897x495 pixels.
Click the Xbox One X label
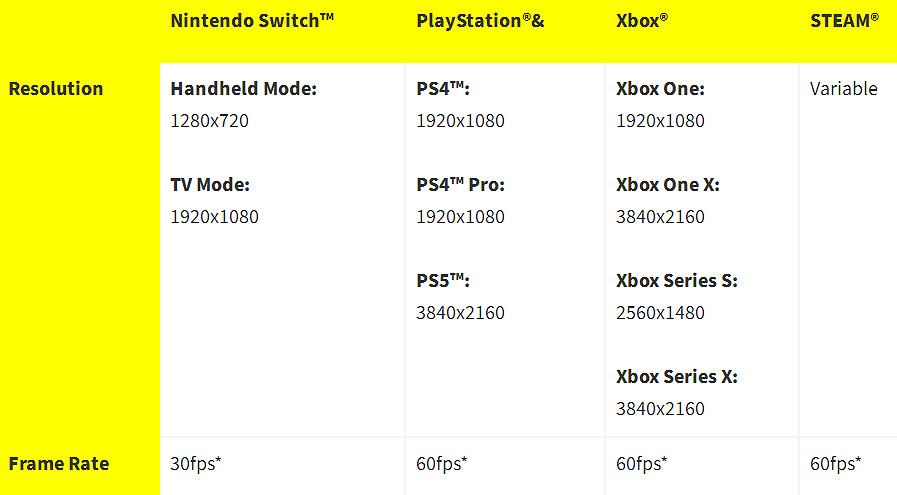point(668,185)
